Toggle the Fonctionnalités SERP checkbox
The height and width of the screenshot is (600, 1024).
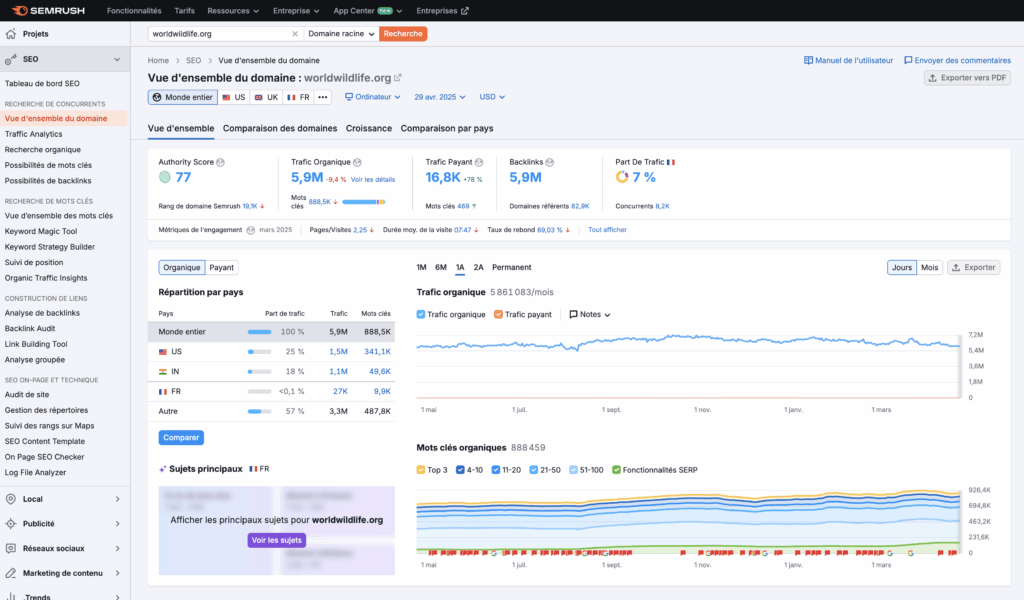[x=616, y=470]
